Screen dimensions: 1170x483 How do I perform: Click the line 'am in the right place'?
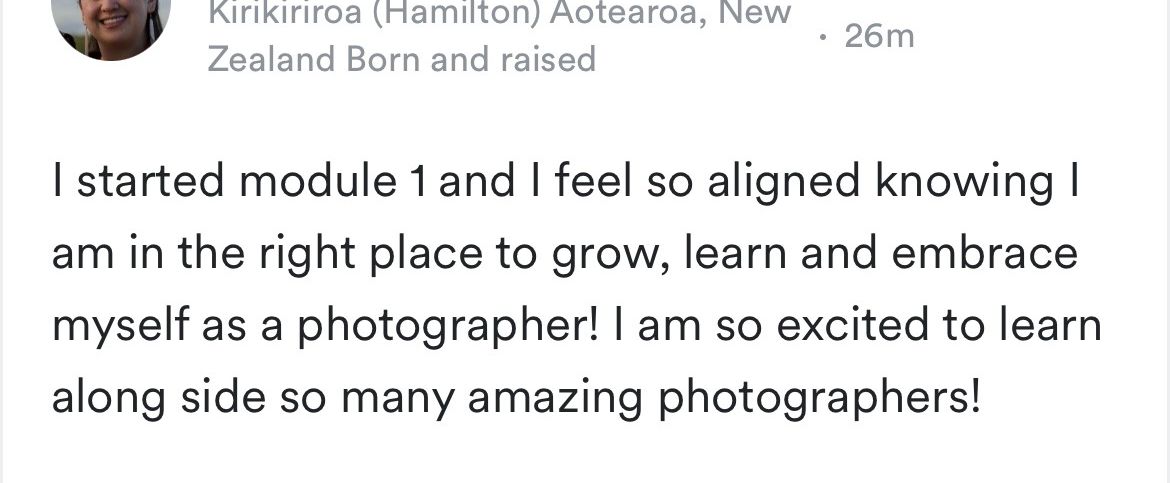tap(564, 255)
